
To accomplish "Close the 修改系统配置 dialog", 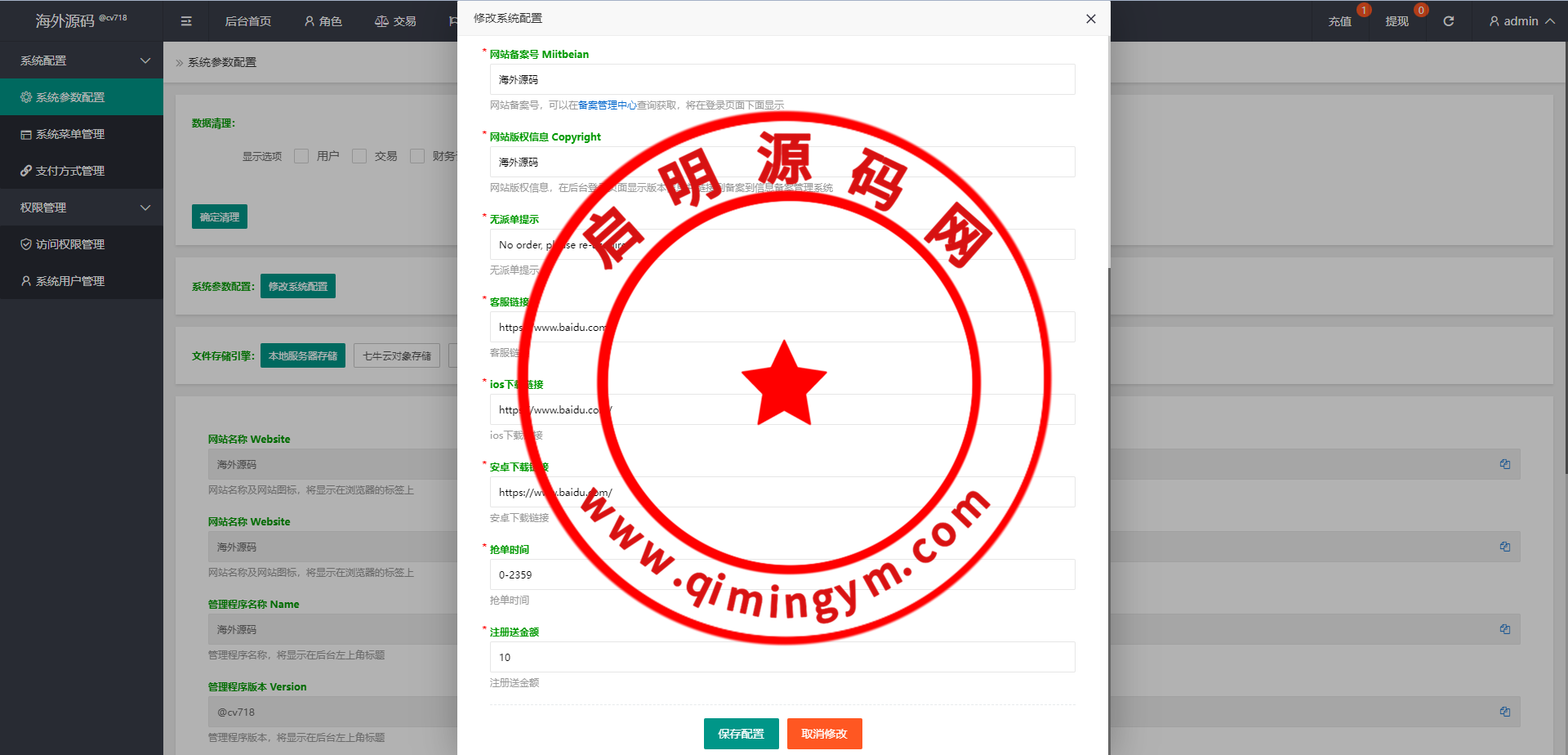I will [x=1090, y=19].
